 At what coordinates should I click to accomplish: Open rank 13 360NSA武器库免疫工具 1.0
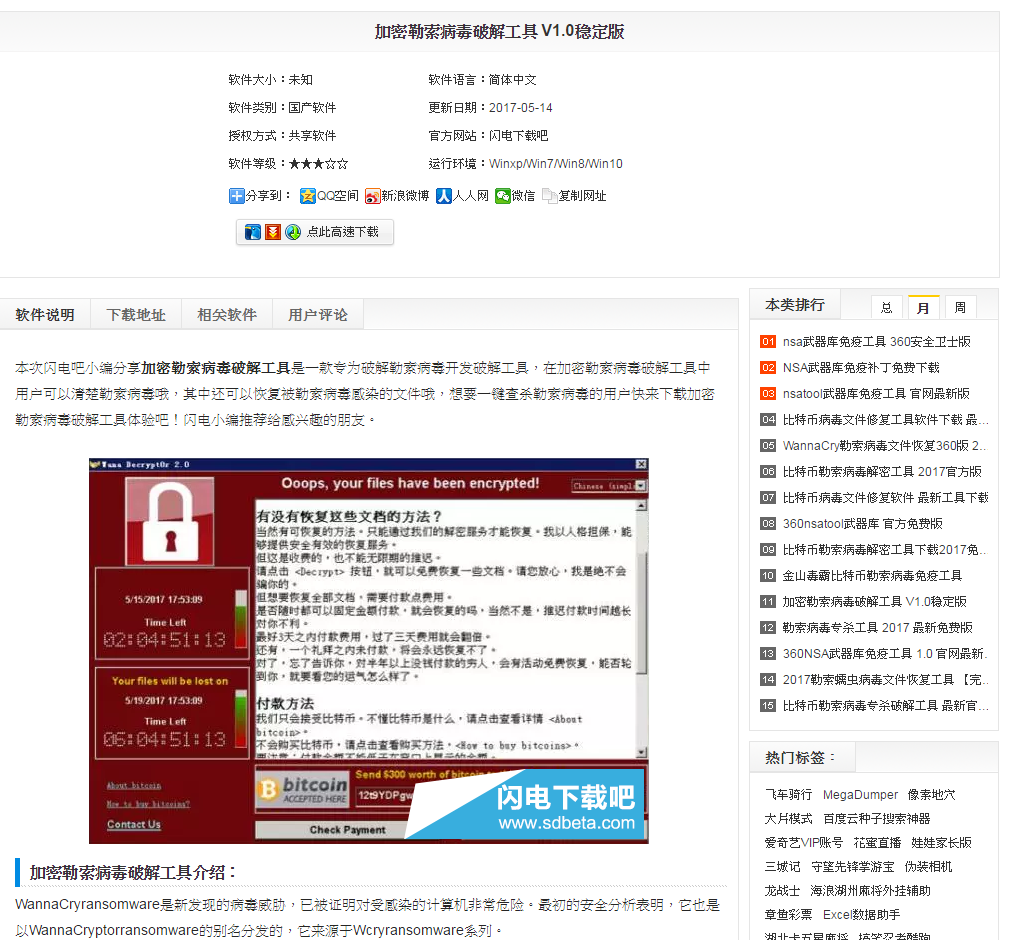[884, 653]
